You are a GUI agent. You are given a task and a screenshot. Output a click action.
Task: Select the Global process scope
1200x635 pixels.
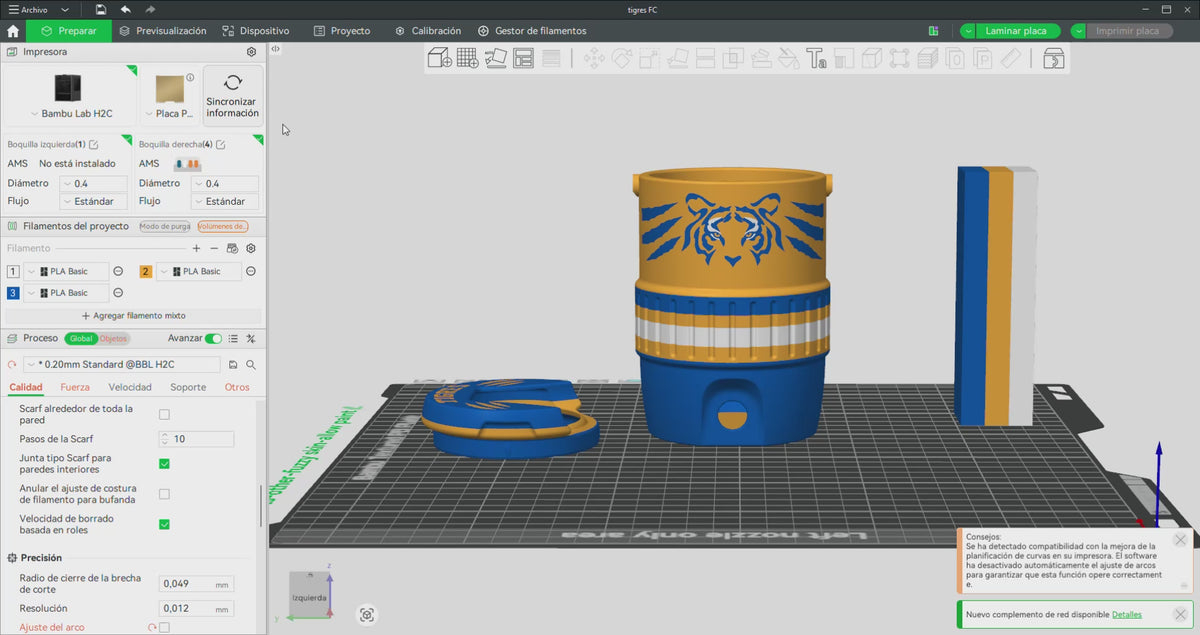click(x=81, y=339)
